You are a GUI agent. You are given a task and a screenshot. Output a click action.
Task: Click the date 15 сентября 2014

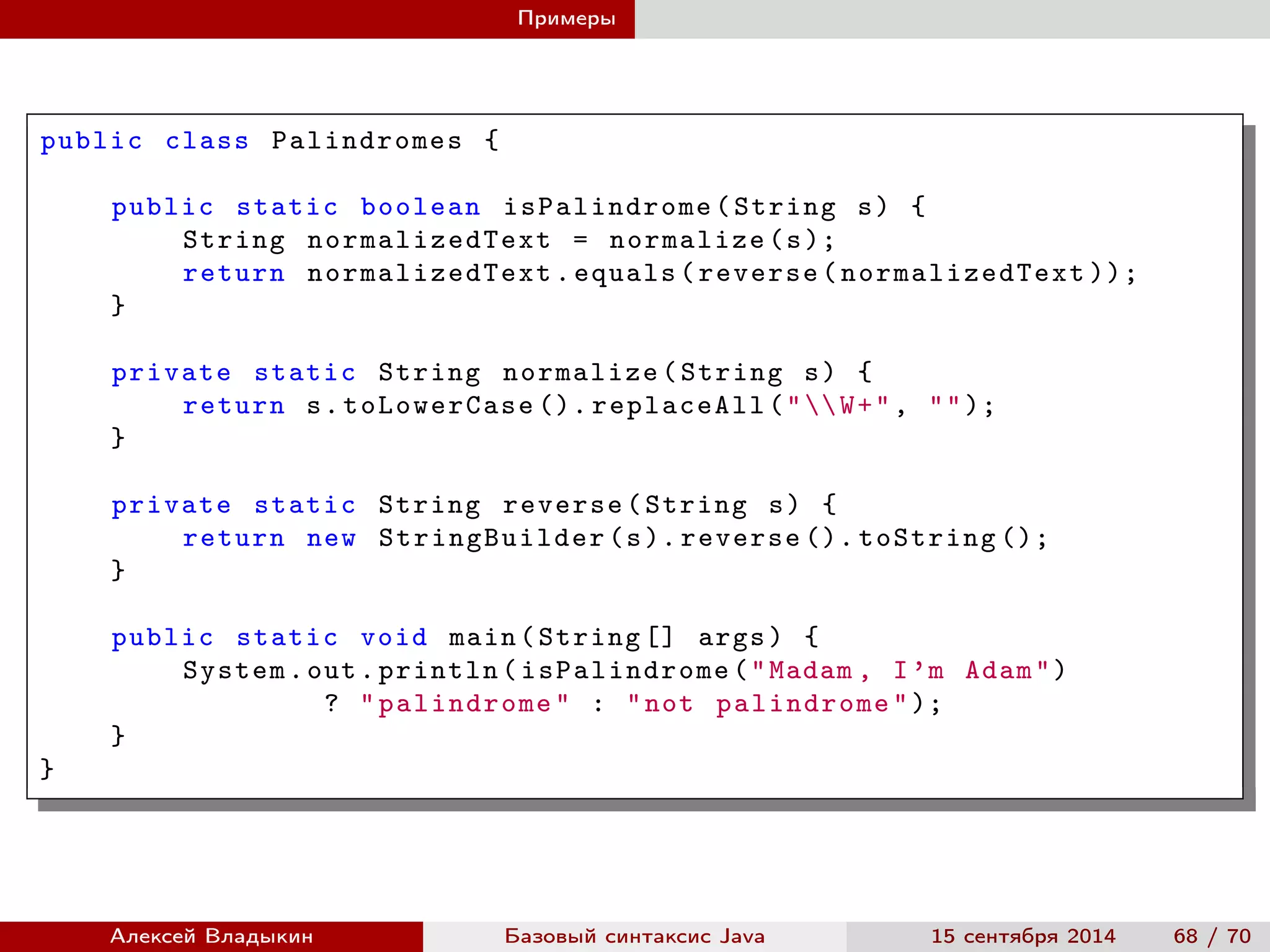tap(1023, 936)
